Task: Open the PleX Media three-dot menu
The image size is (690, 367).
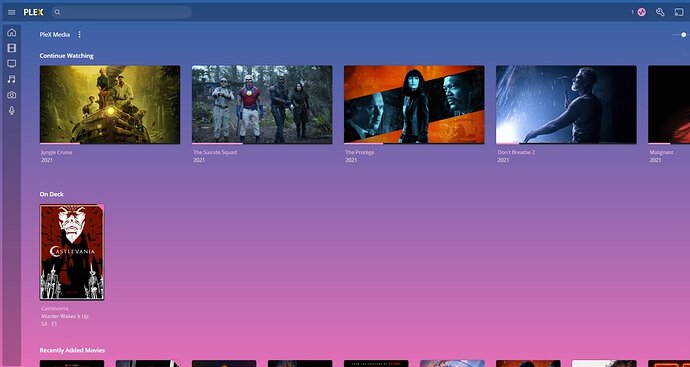Action: click(79, 34)
